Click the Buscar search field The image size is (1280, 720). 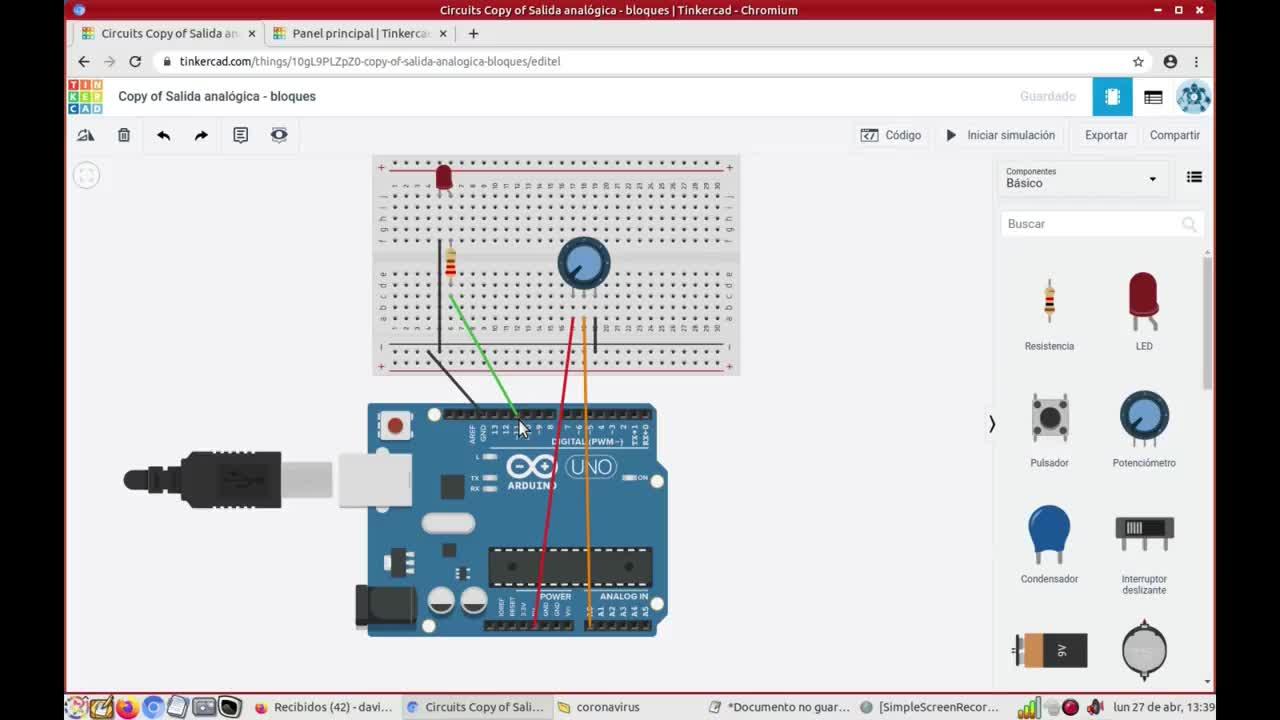(x=1090, y=224)
